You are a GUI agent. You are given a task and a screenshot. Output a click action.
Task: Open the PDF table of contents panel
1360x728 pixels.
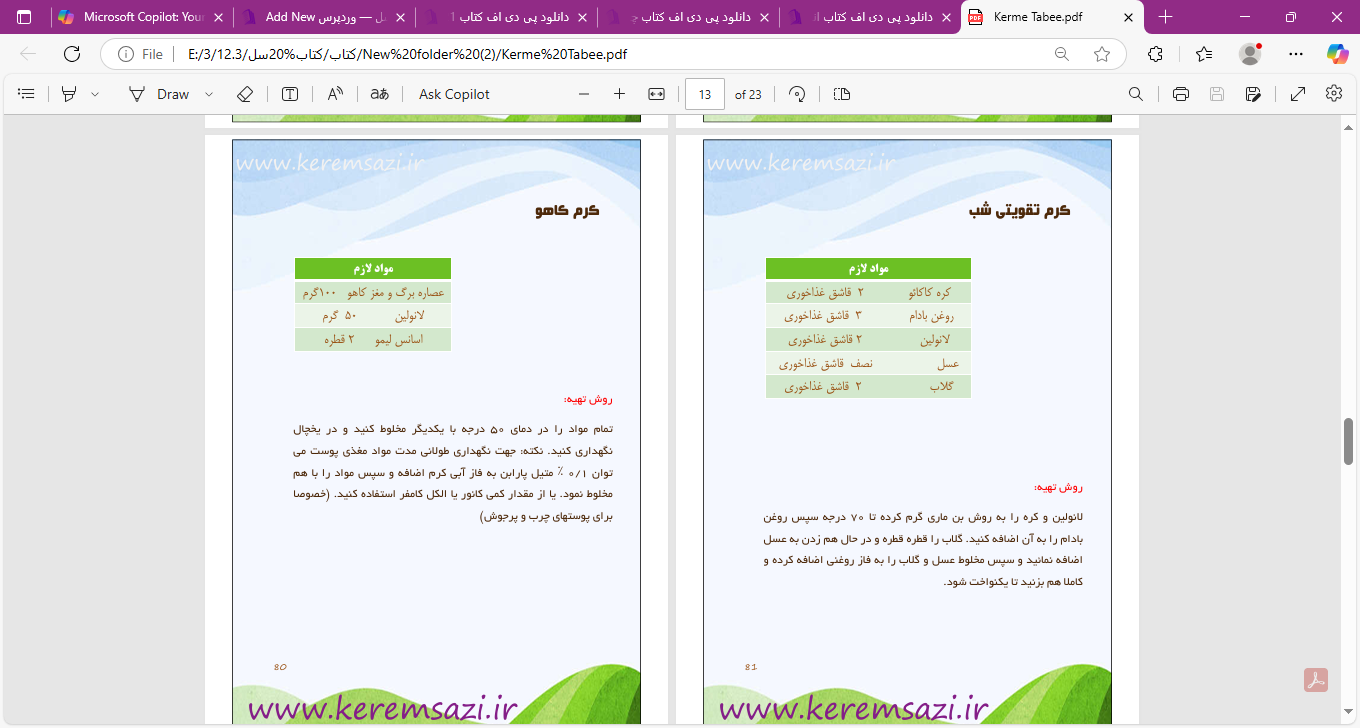(x=27, y=94)
